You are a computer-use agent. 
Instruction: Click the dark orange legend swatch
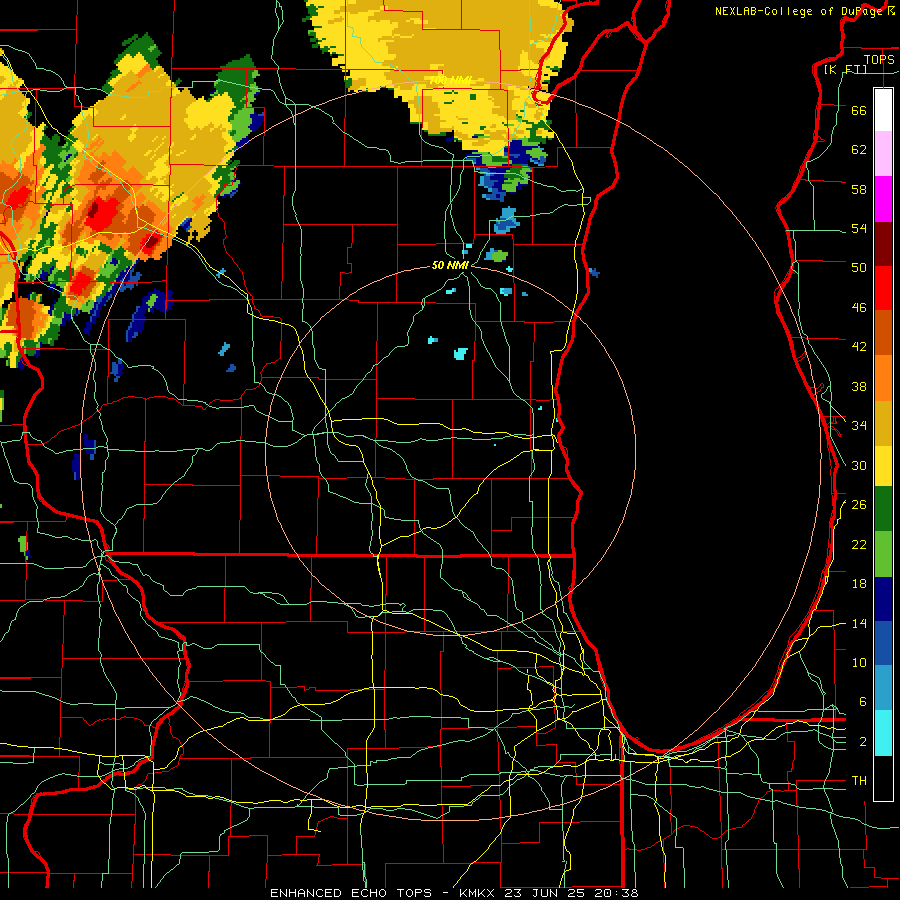tap(883, 332)
